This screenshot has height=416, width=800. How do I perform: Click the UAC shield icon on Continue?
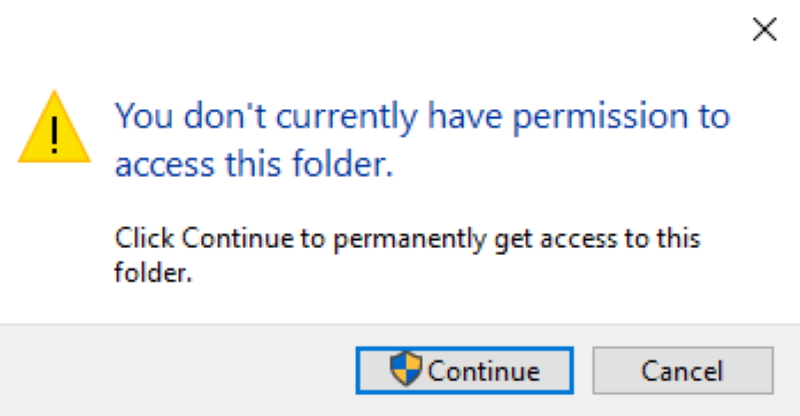coord(407,370)
